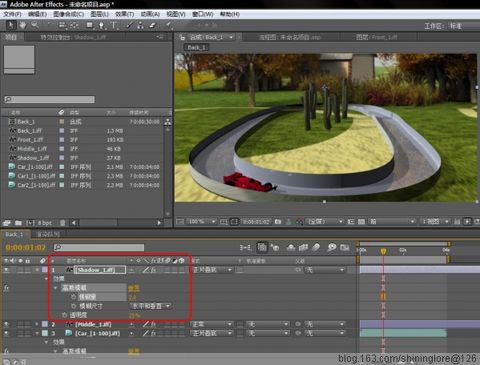Click the project flowchart icon beside Back_1 row
480x365 pixels.
168,122
